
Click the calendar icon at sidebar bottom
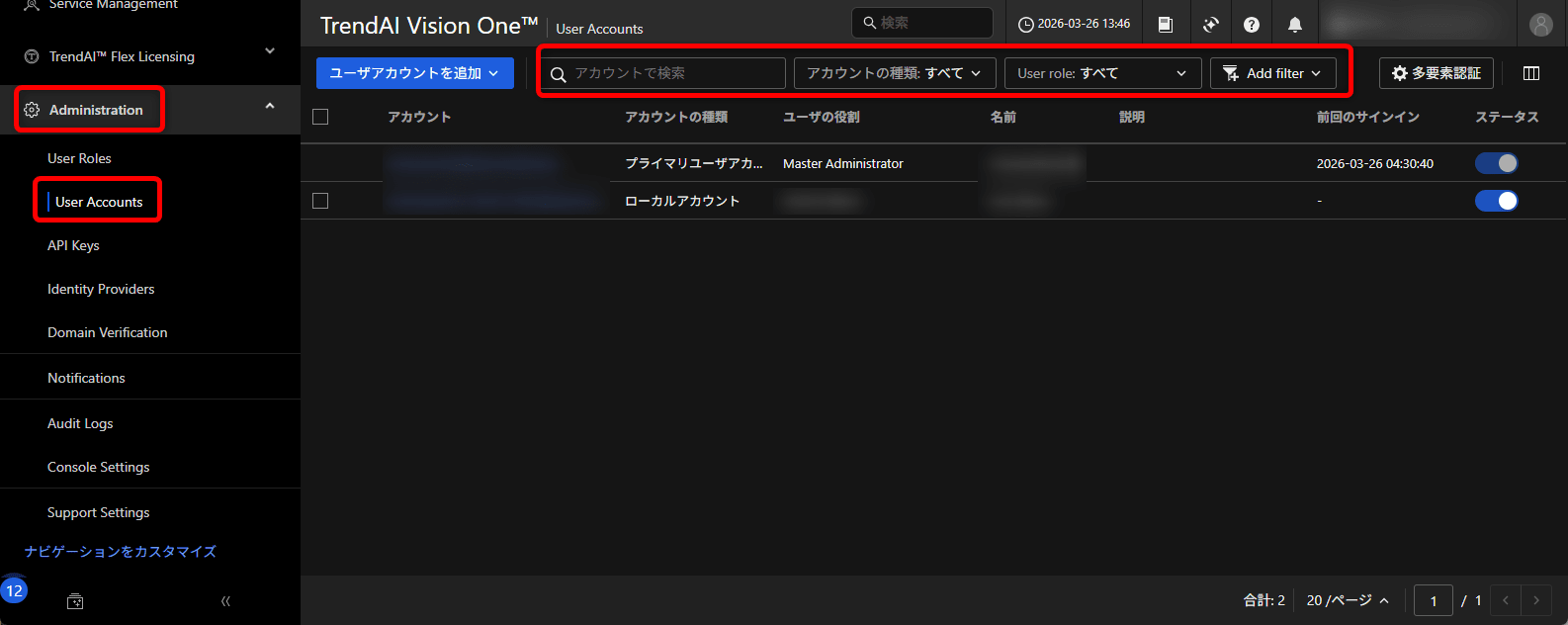pos(75,600)
